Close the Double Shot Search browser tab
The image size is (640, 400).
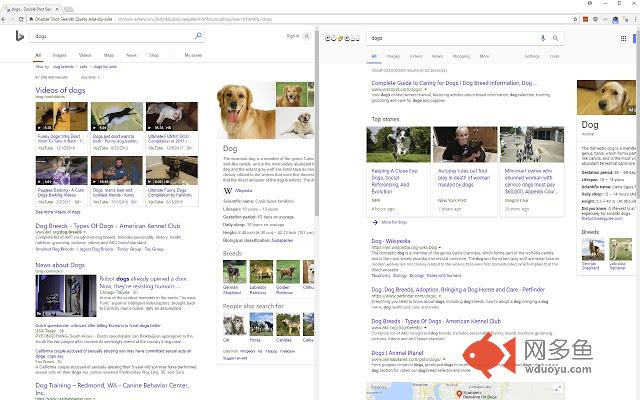[57, 9]
